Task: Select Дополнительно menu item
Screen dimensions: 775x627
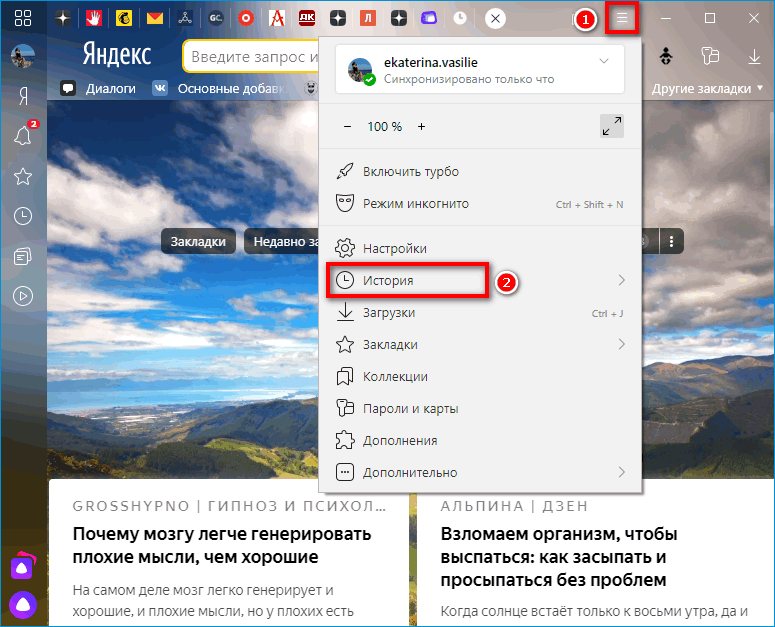Action: click(480, 472)
